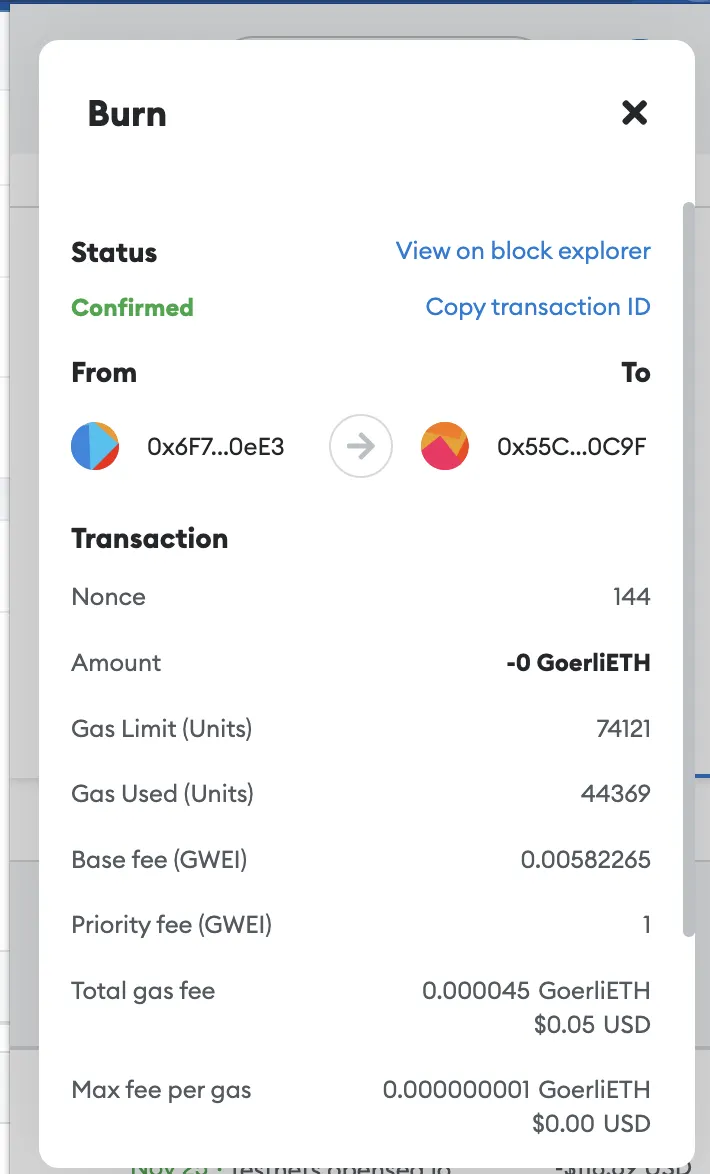Copy sender address 0x6F7...0eE3

click(215, 447)
